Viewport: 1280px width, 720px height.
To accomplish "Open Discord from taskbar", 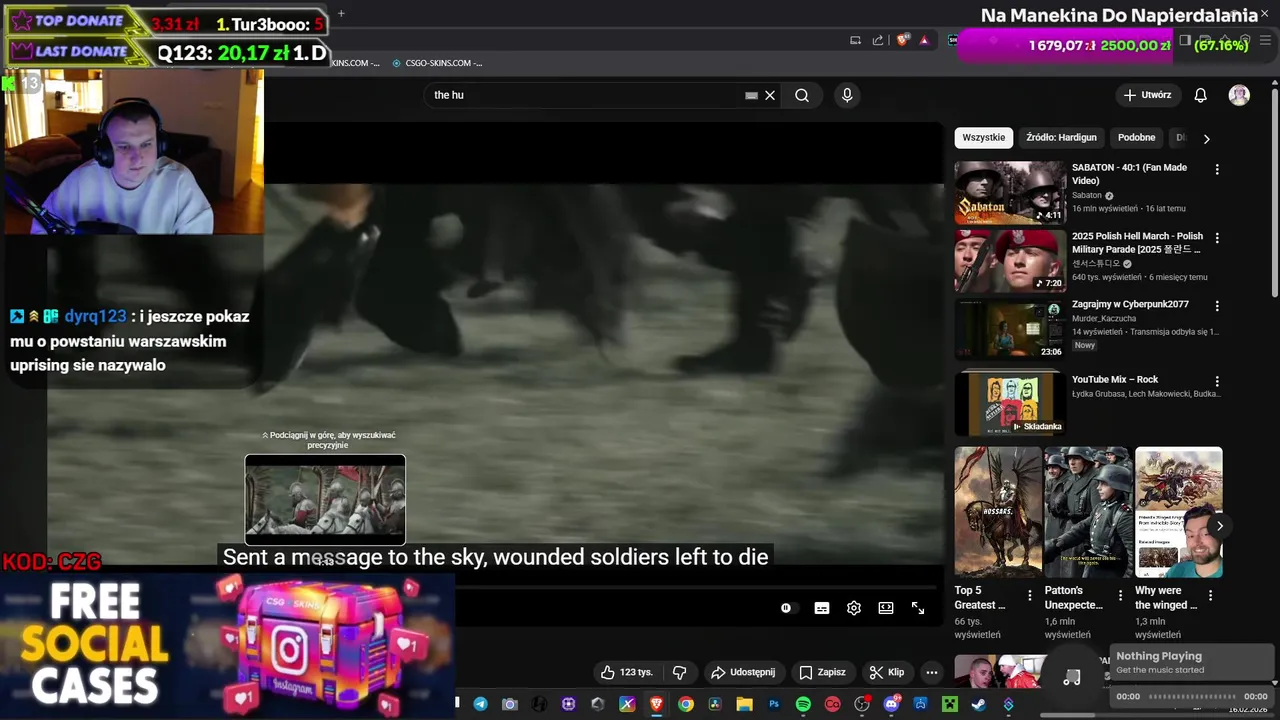I will click(x=891, y=704).
